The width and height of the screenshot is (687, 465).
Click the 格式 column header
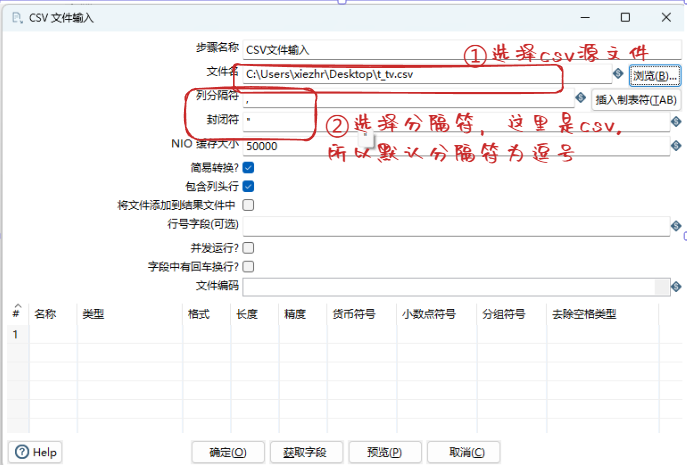207,314
